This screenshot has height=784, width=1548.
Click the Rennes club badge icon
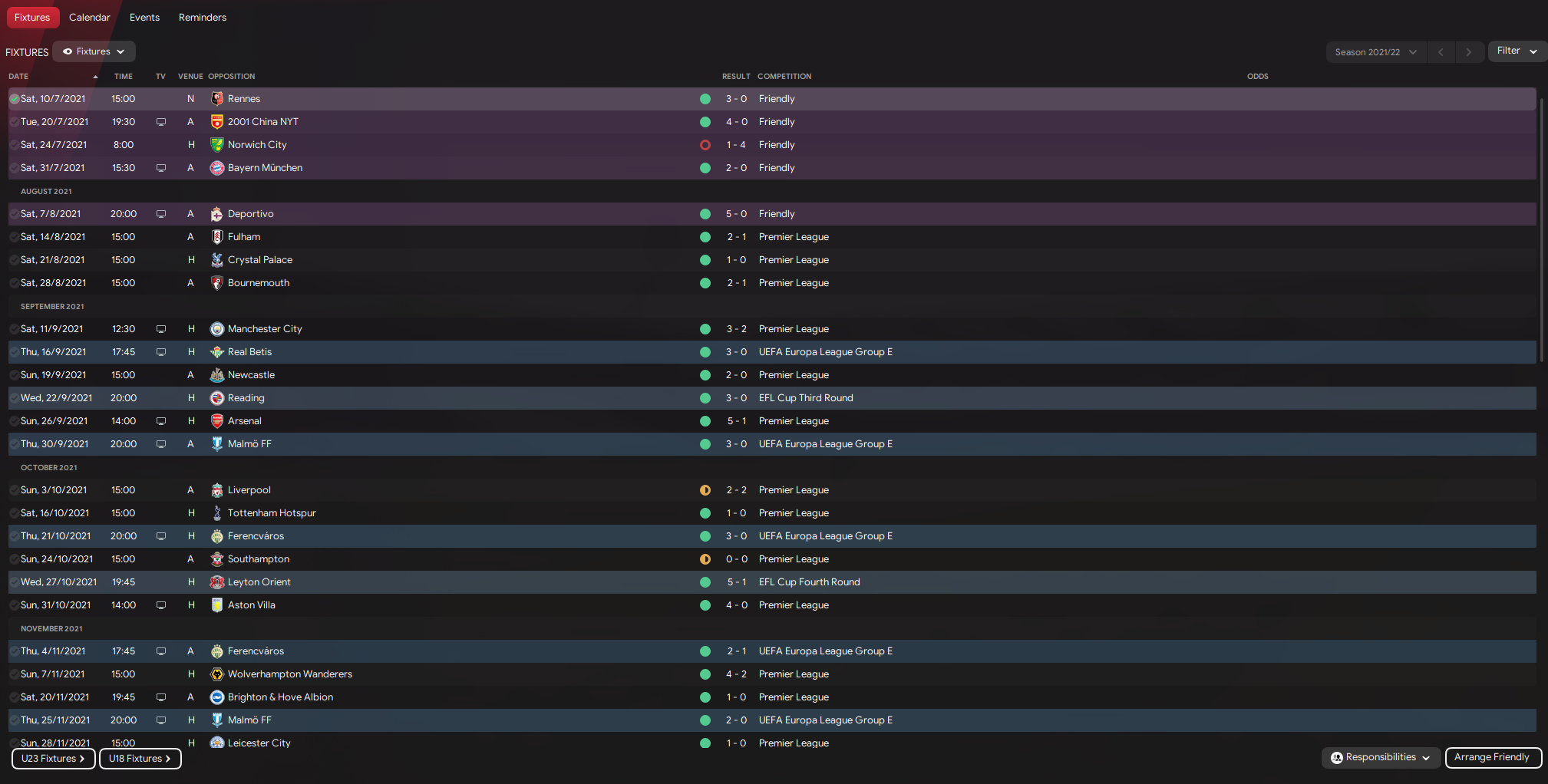coord(217,99)
